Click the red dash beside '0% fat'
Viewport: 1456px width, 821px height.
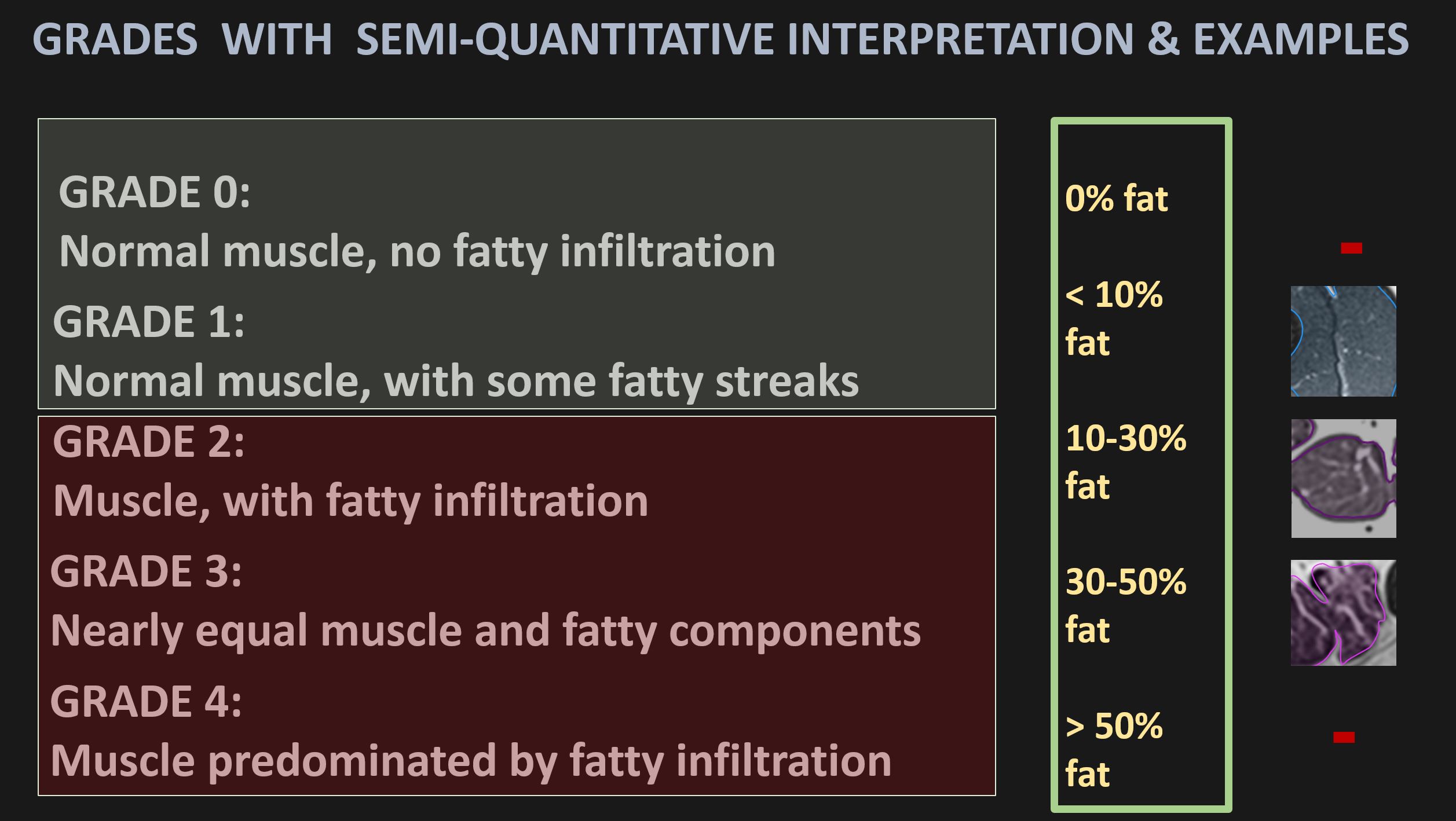pos(1351,248)
